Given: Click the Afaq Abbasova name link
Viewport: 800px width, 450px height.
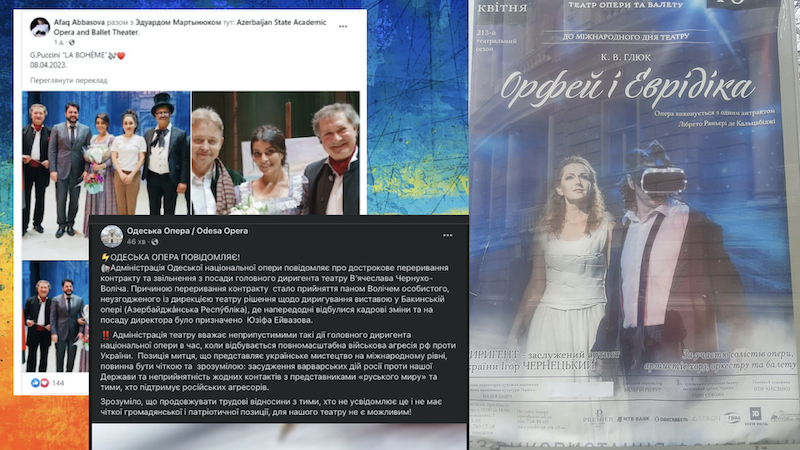Looking at the screenshot, I should (x=79, y=22).
